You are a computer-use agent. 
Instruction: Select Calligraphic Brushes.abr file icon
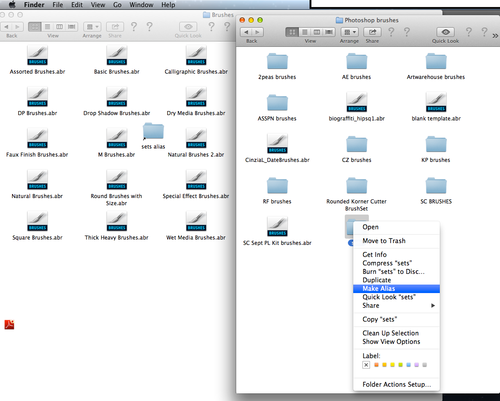point(196,56)
